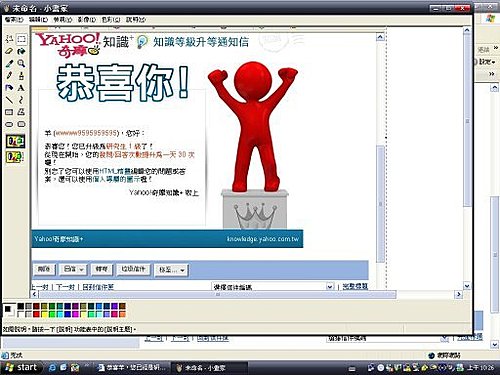Click Paint's vertical scrollbar down arrow
The height and width of the screenshot is (375, 500).
point(467,286)
